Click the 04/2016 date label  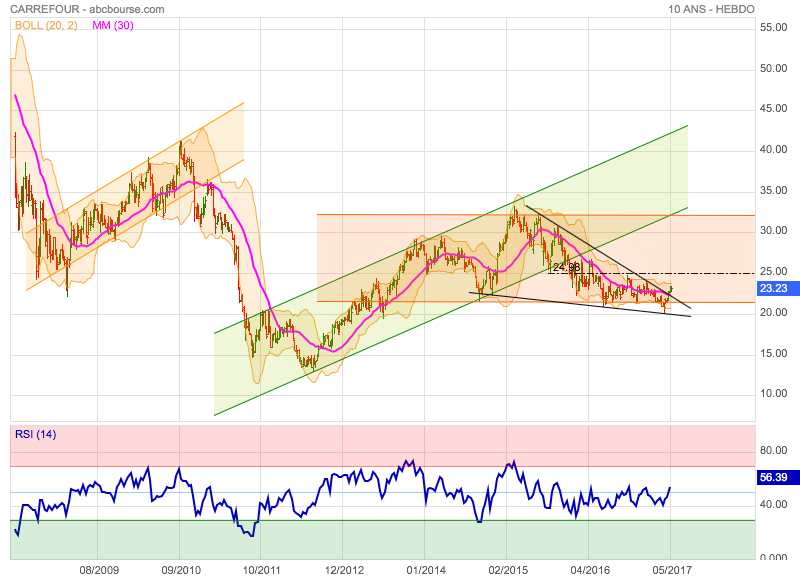click(590, 570)
